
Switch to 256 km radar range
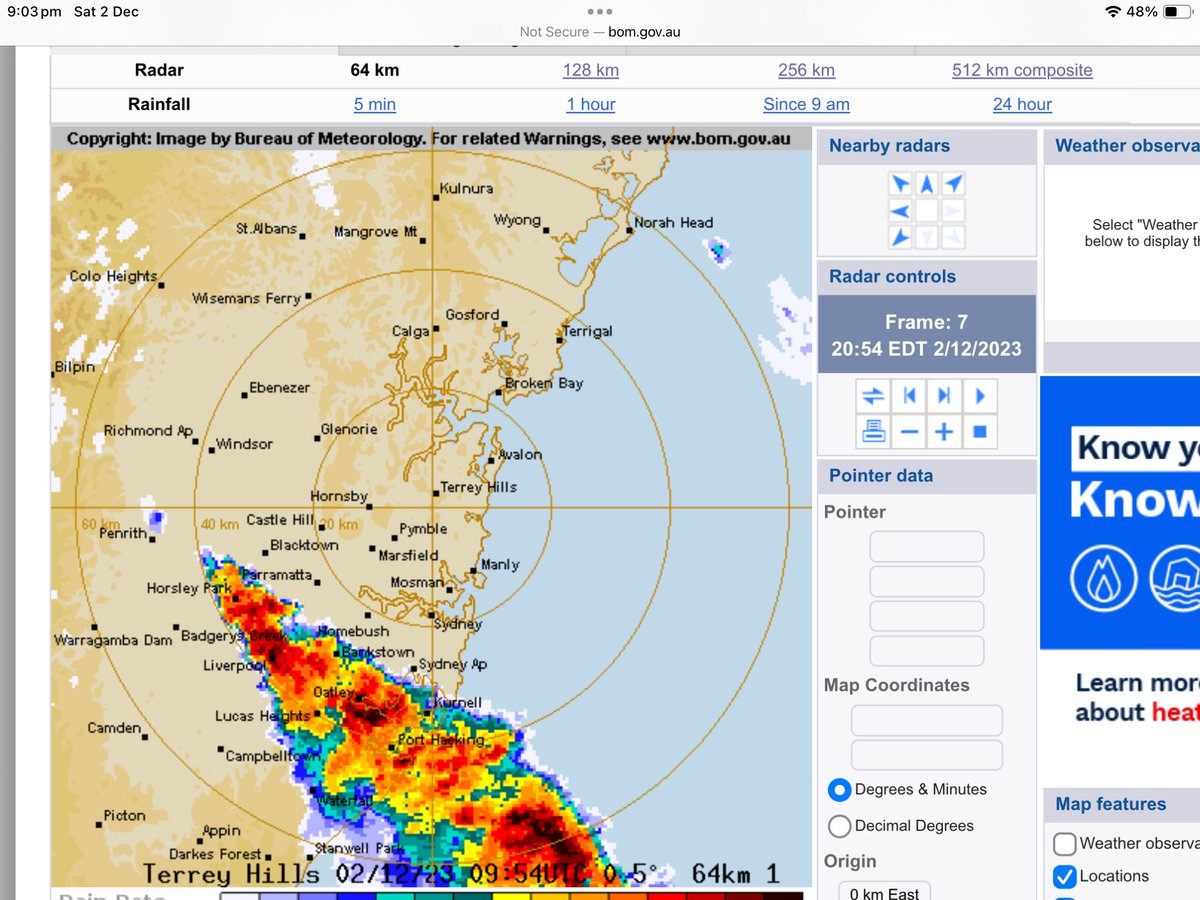click(x=807, y=70)
